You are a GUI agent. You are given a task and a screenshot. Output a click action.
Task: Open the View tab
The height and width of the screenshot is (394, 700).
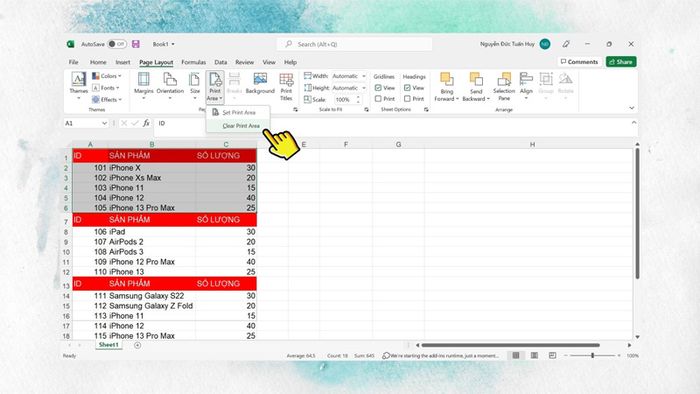[269, 62]
